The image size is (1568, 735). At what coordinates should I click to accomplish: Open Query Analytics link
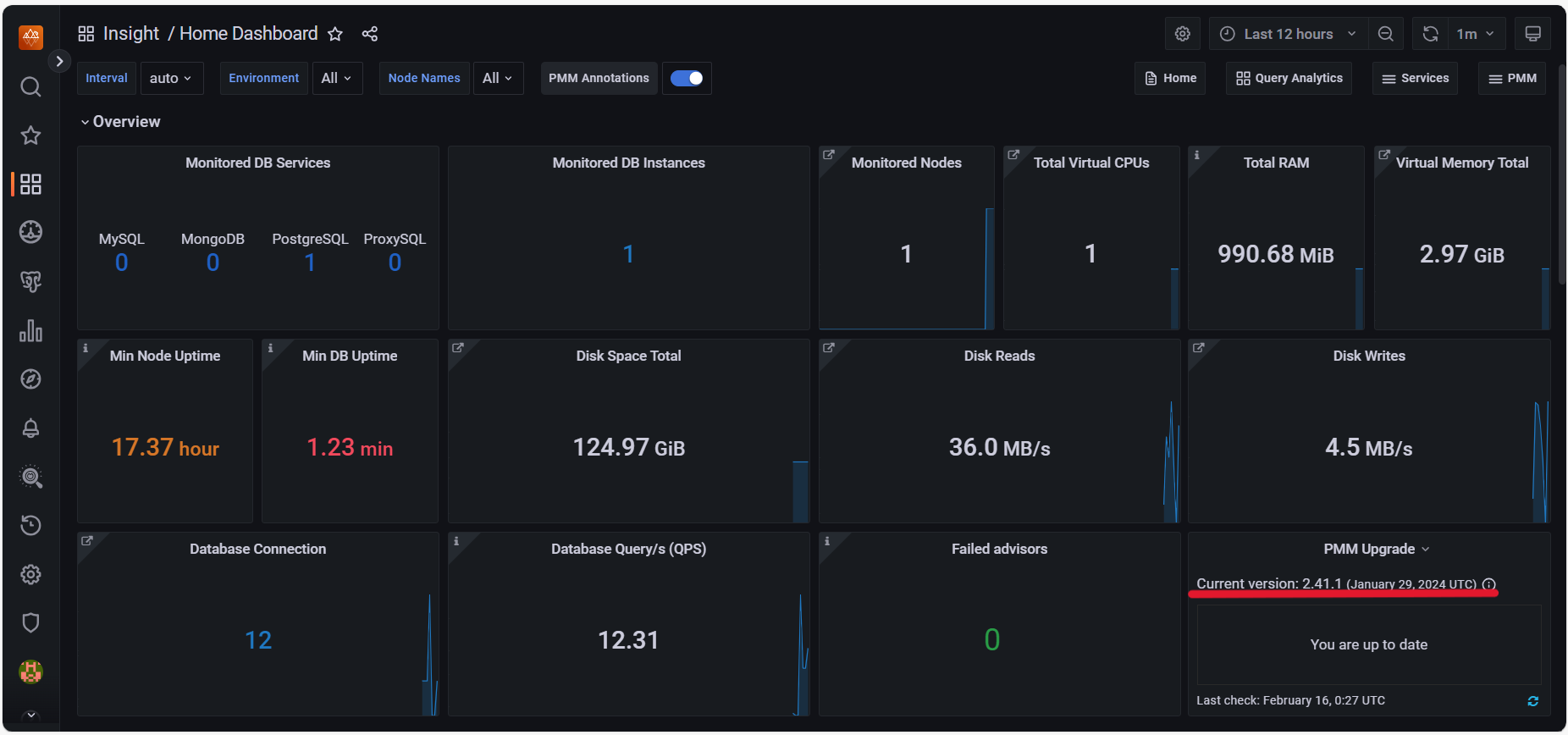pyautogui.click(x=1289, y=78)
